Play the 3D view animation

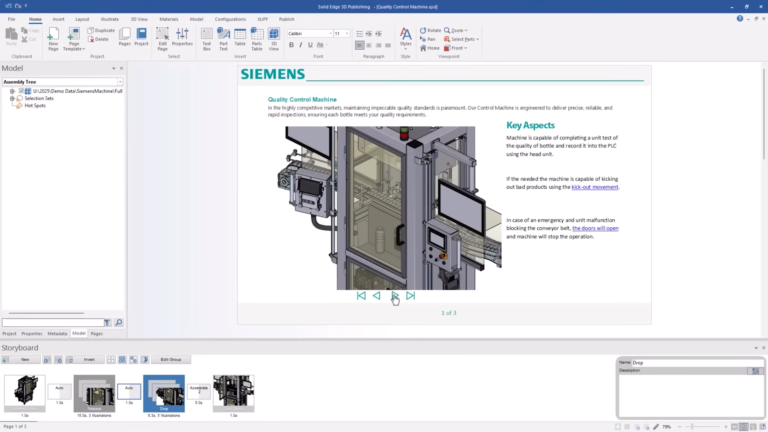(394, 296)
